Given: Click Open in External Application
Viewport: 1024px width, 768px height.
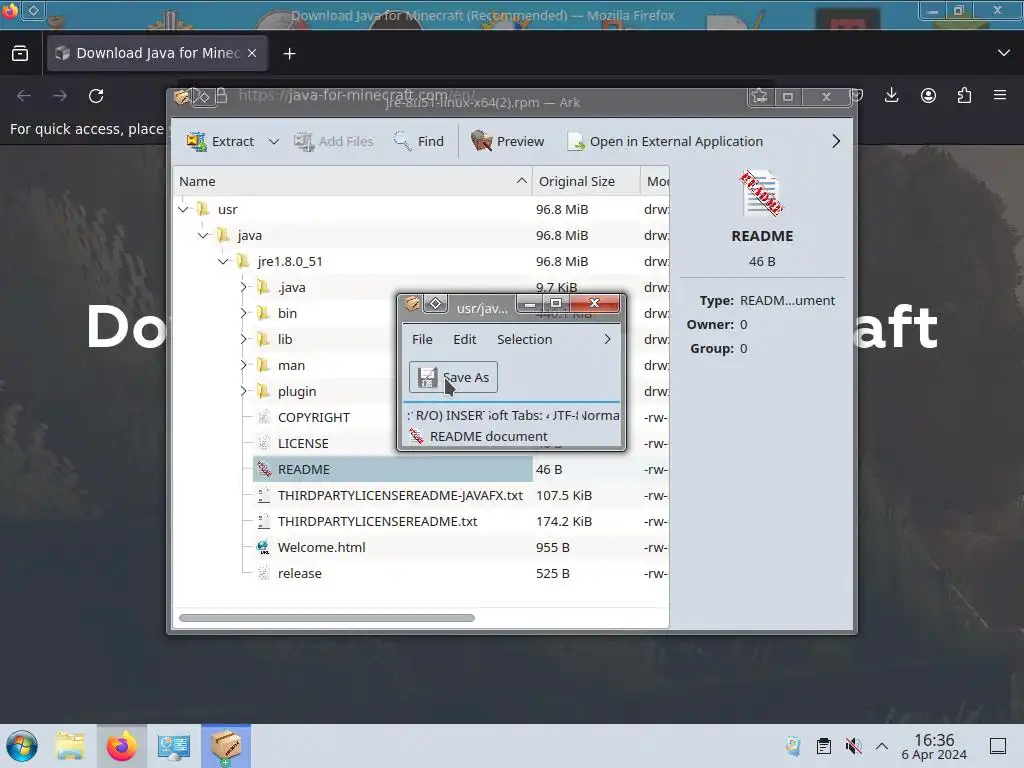Looking at the screenshot, I should click(665, 141).
